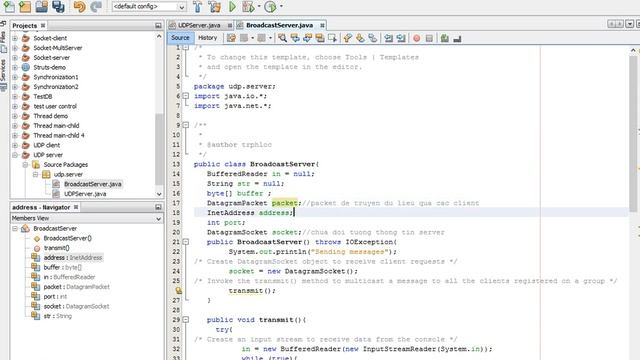
Task: Open the default config dropdown
Action: coord(149,7)
